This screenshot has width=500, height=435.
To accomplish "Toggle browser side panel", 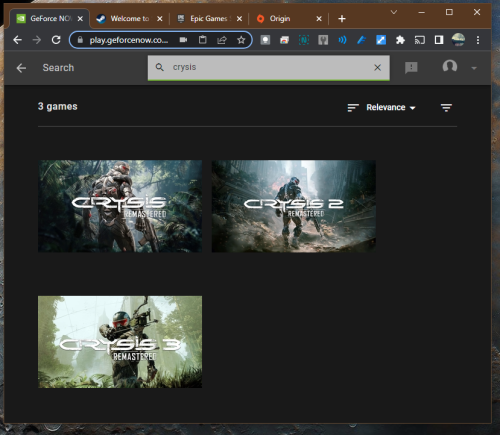I will (439, 40).
